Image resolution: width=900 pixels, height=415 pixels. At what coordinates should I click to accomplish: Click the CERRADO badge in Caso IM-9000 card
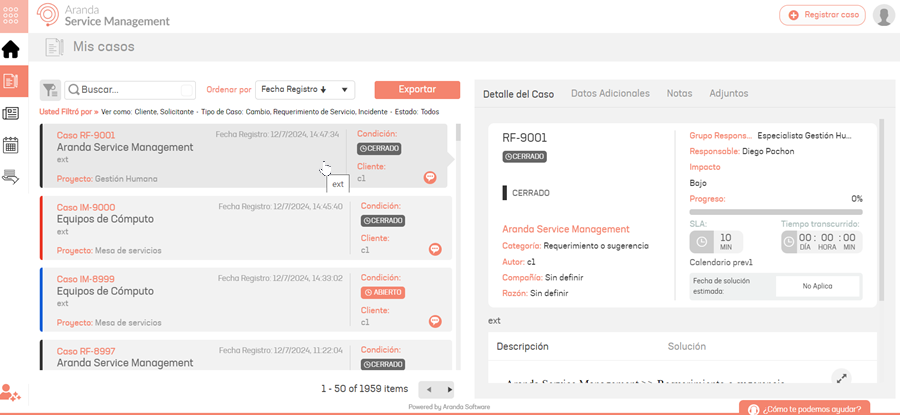(383, 220)
